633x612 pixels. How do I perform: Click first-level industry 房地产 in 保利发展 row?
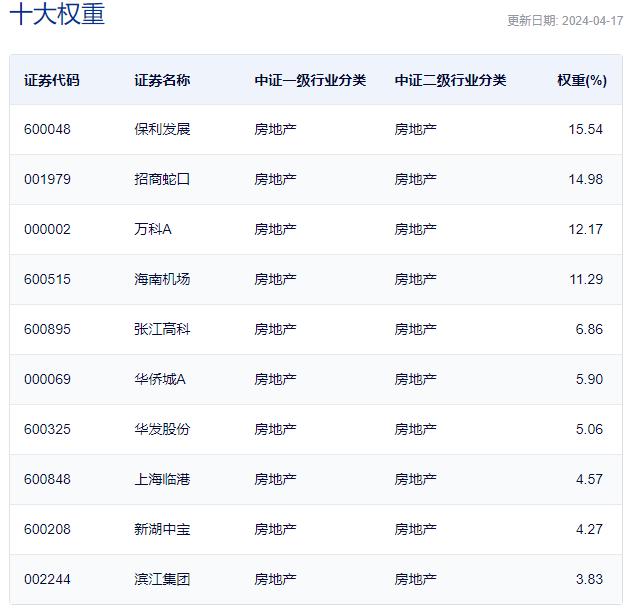coord(275,129)
